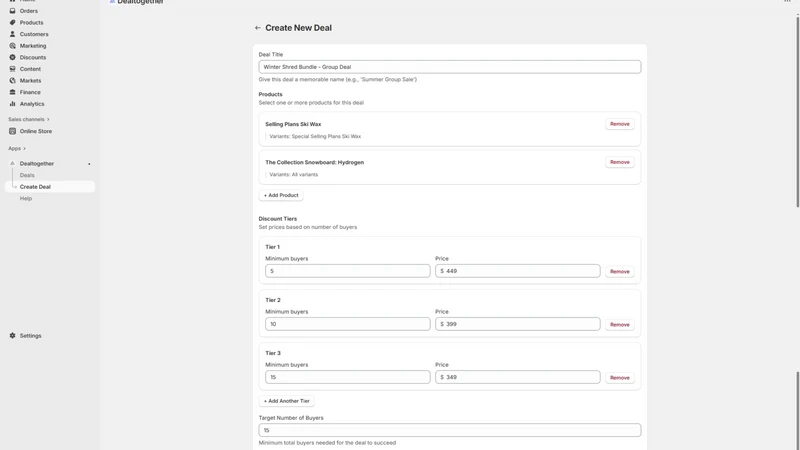
Task: Click Tier 2 Minimum buyers field
Action: (x=347, y=324)
